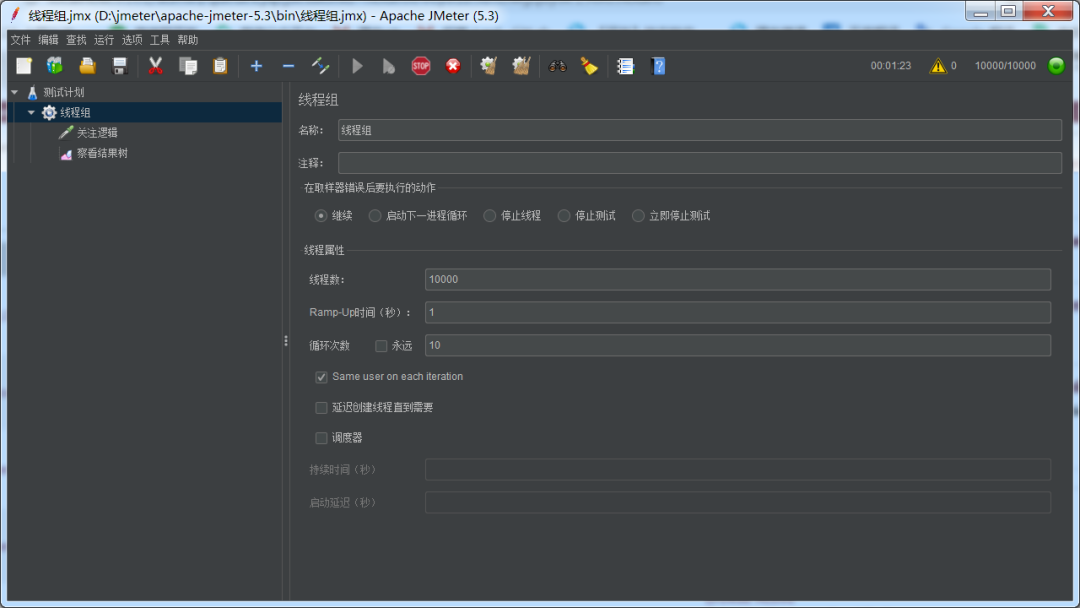Open the 选项 menu

[x=132, y=40]
